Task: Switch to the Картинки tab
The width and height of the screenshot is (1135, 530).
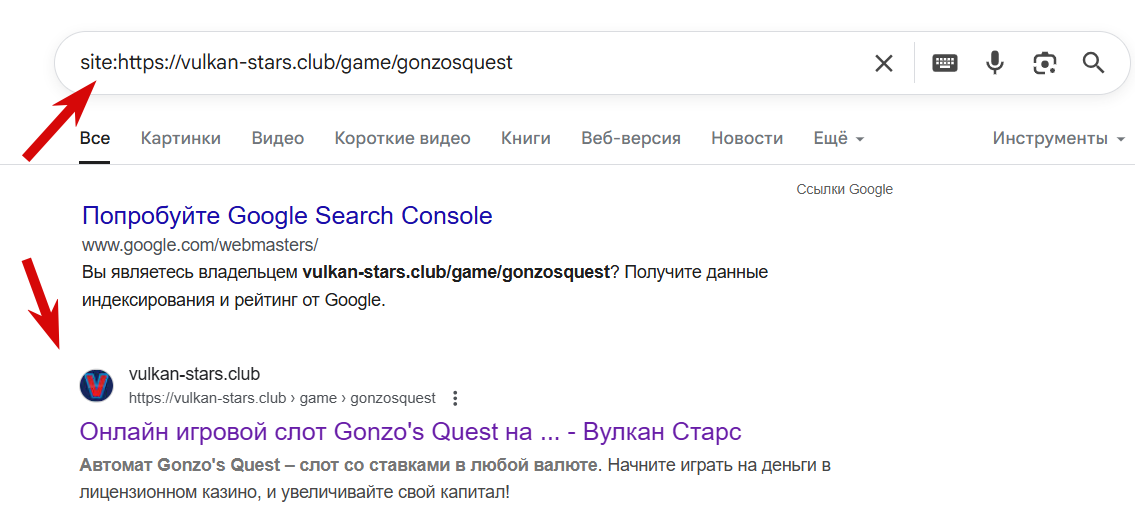Action: click(181, 138)
